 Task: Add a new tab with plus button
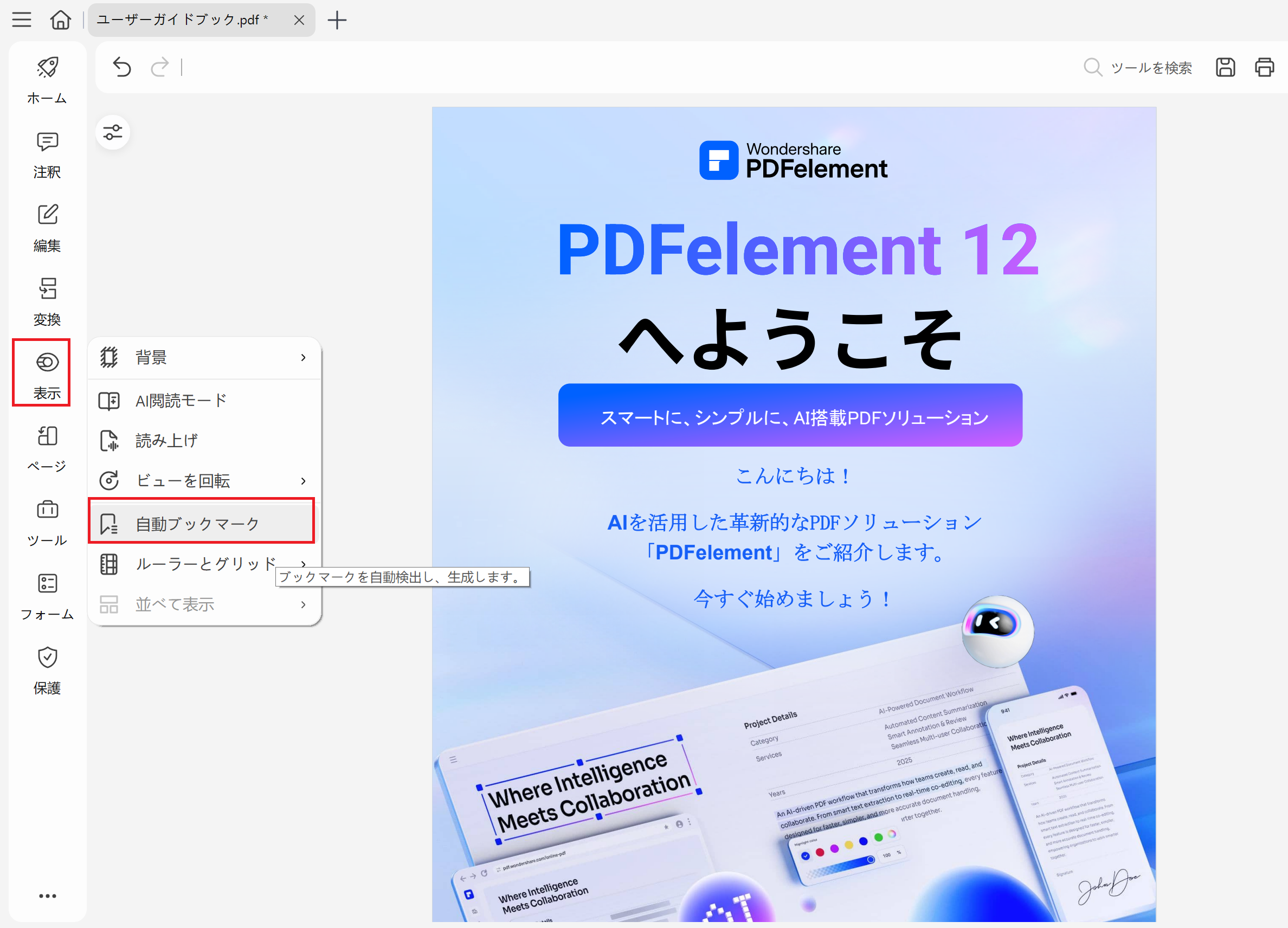337,21
